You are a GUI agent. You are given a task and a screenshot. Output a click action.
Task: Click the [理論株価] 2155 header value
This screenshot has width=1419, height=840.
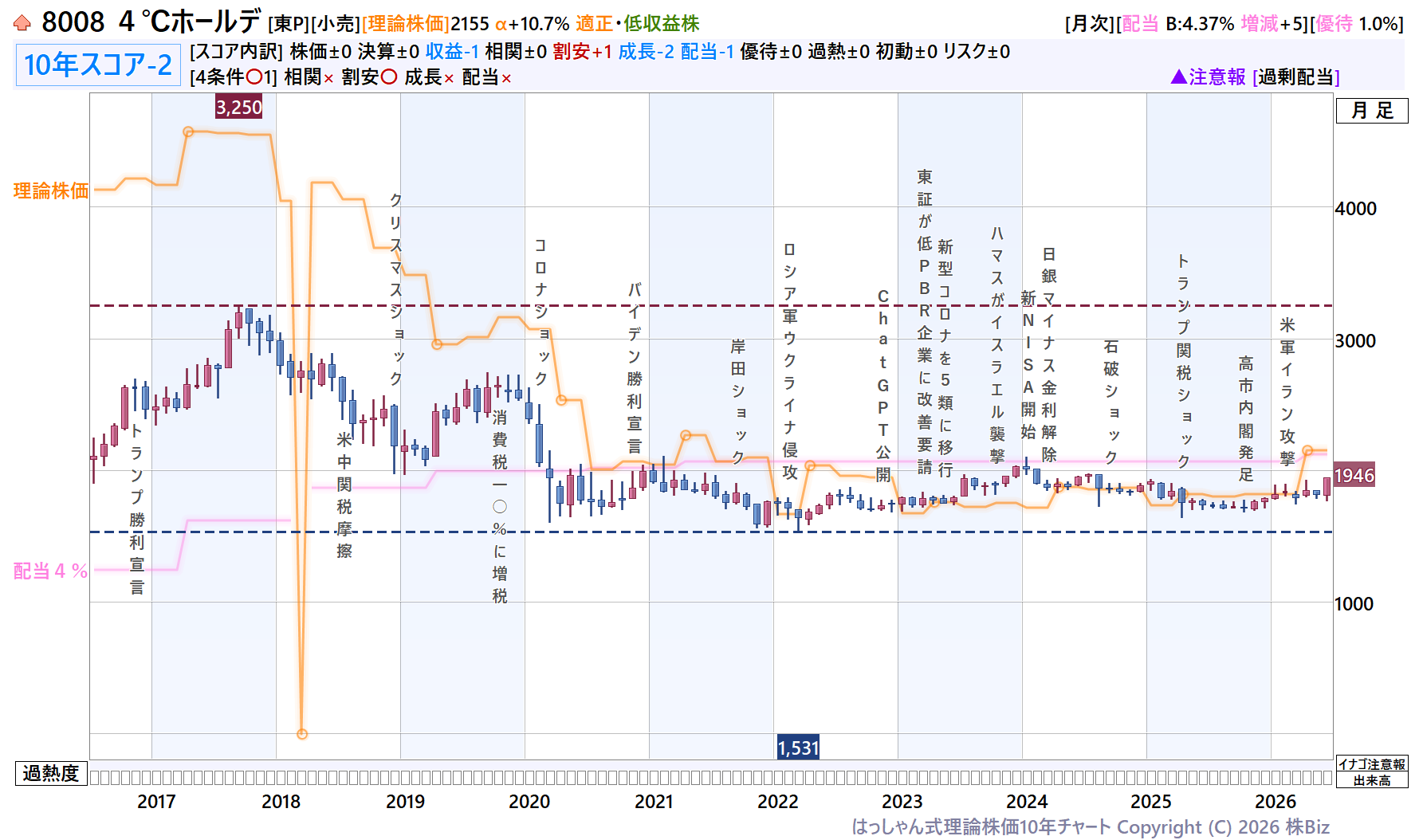(x=425, y=24)
